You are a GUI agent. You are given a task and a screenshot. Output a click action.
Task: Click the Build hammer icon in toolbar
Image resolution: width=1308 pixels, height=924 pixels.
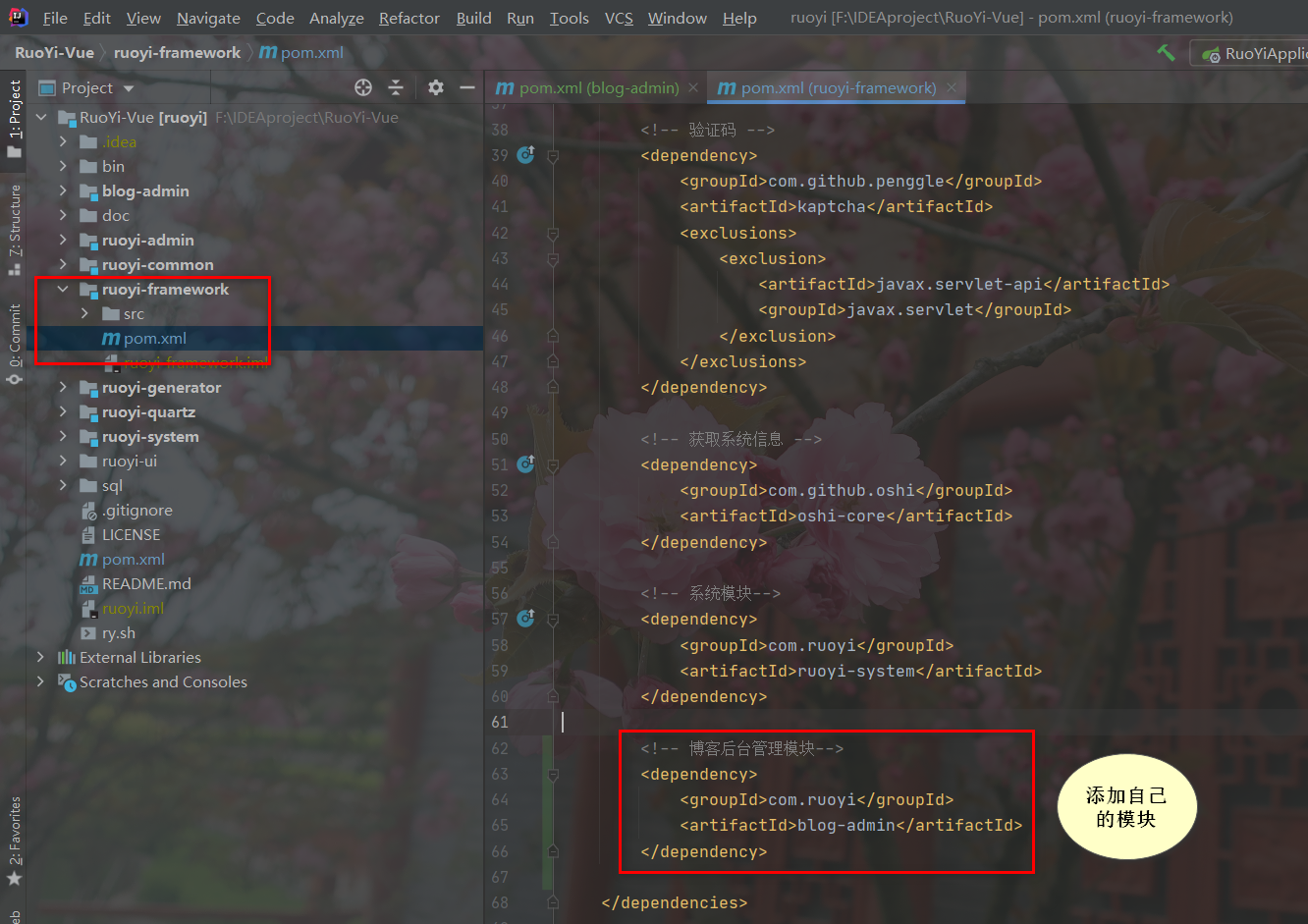point(1166,53)
